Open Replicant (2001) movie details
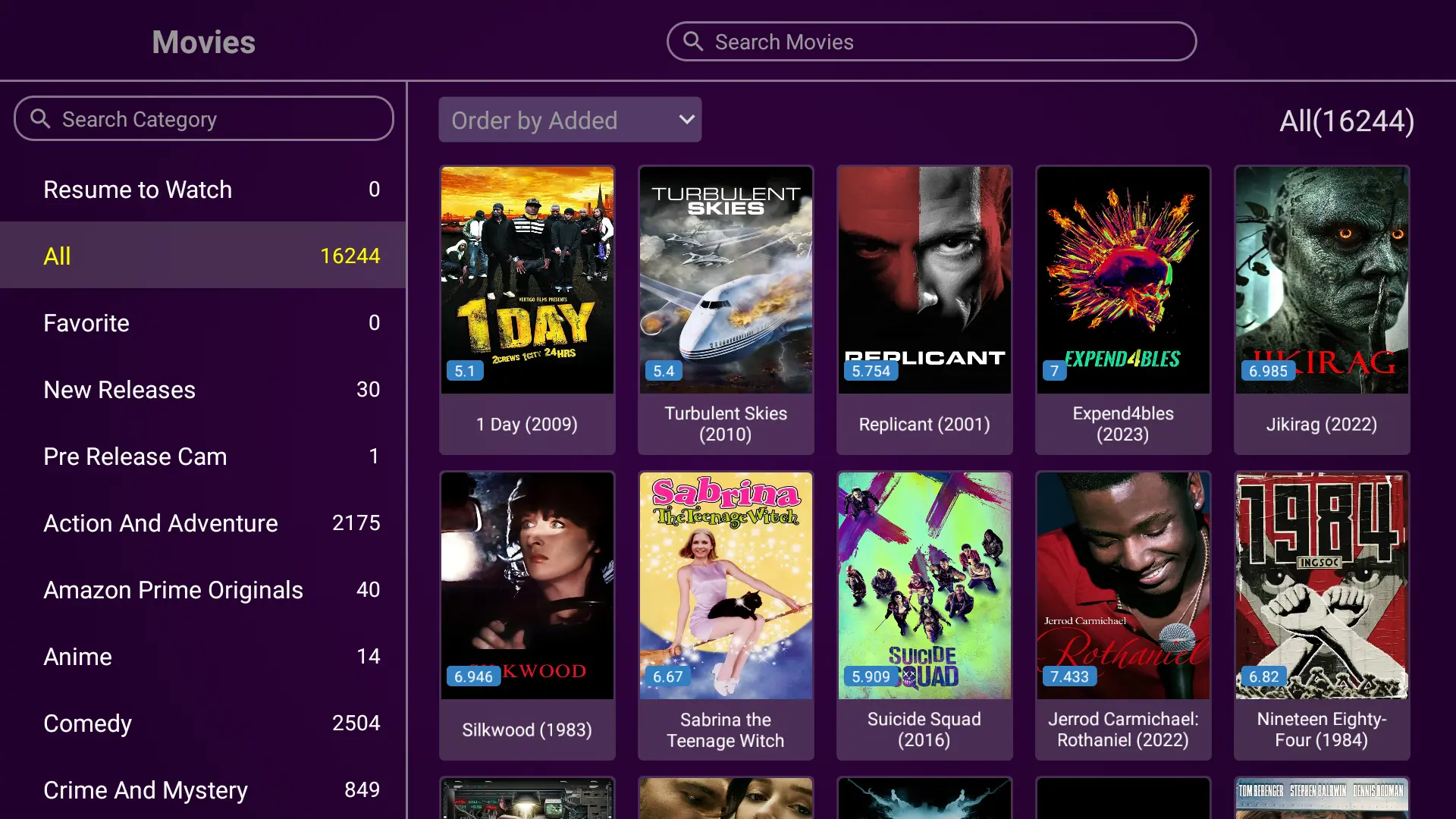This screenshot has width=1456, height=819. coord(924,279)
